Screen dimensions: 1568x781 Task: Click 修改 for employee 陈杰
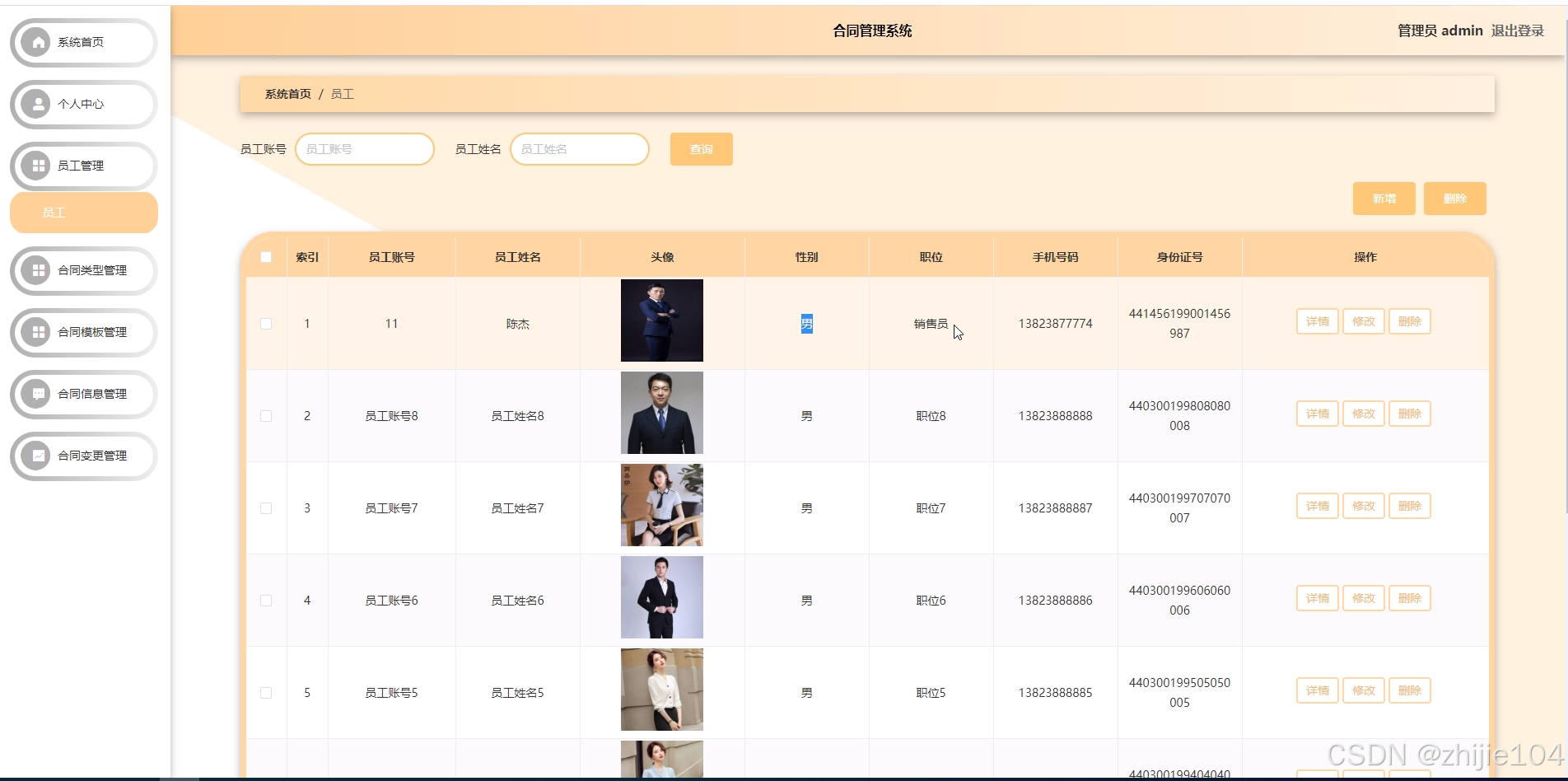[1364, 321]
